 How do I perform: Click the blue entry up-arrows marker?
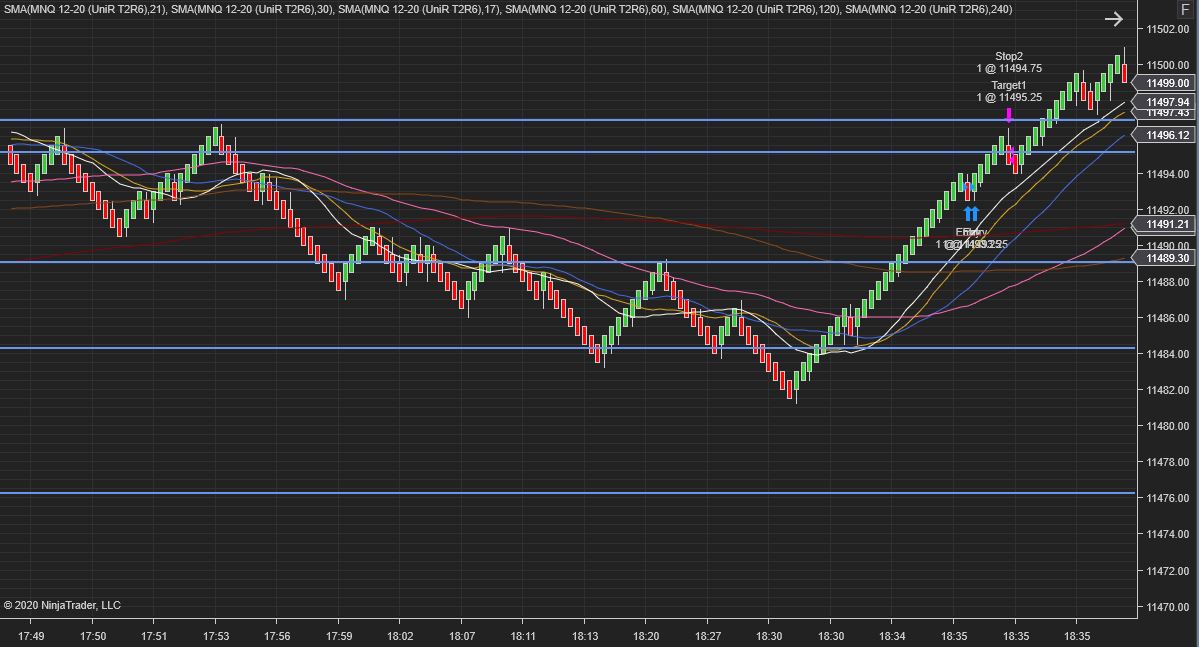[971, 213]
